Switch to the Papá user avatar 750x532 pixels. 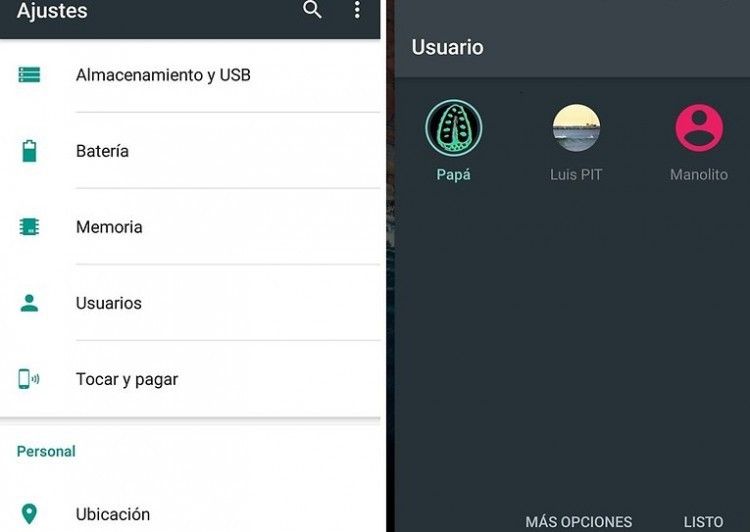453,128
